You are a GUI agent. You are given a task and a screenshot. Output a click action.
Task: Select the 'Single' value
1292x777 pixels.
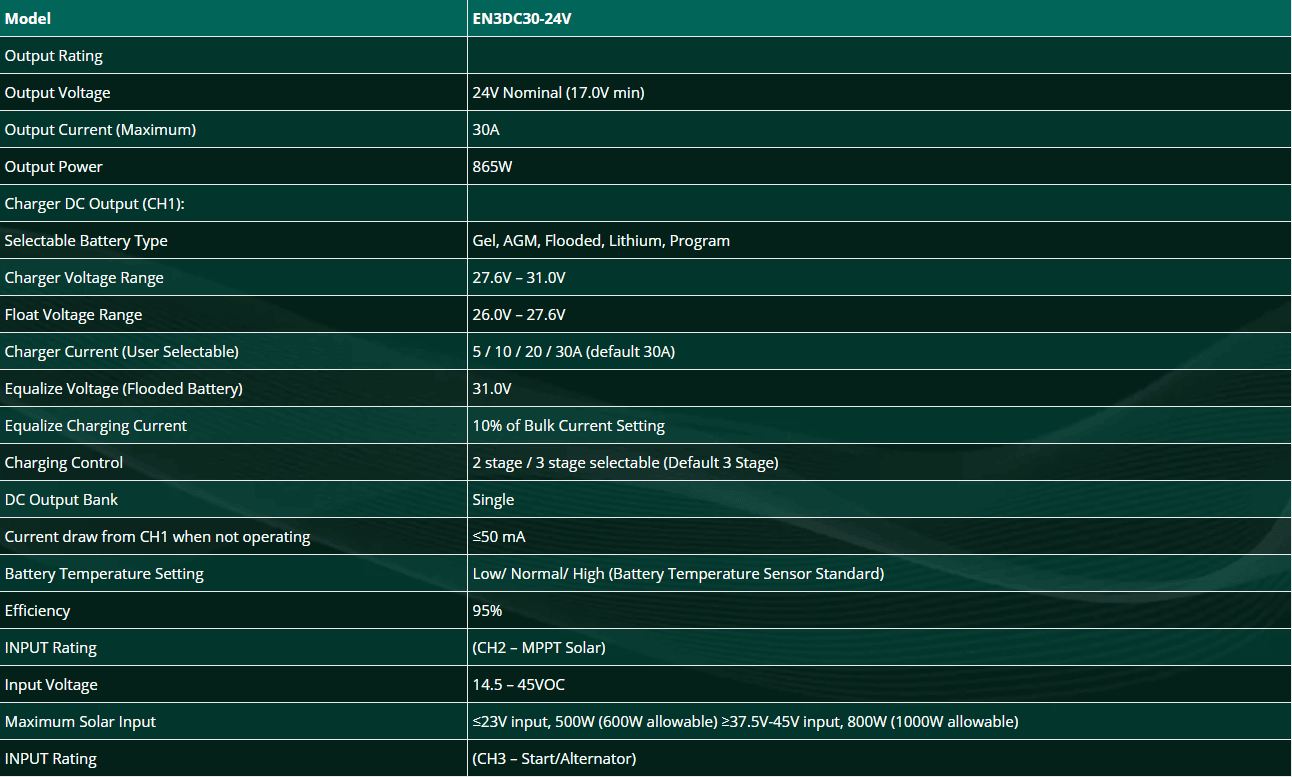[494, 500]
